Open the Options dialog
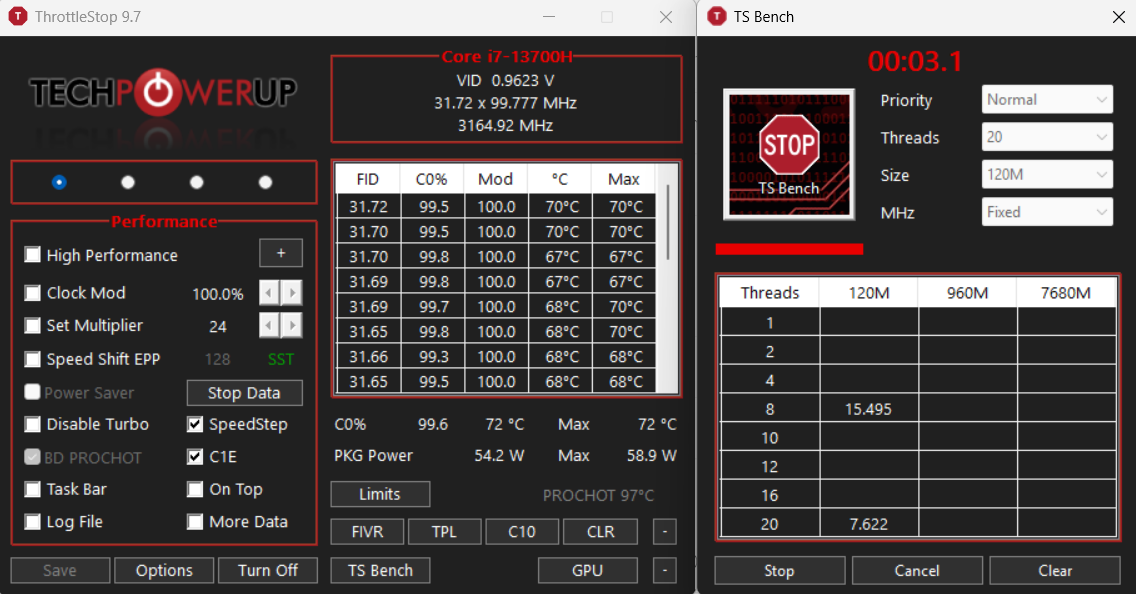 164,571
